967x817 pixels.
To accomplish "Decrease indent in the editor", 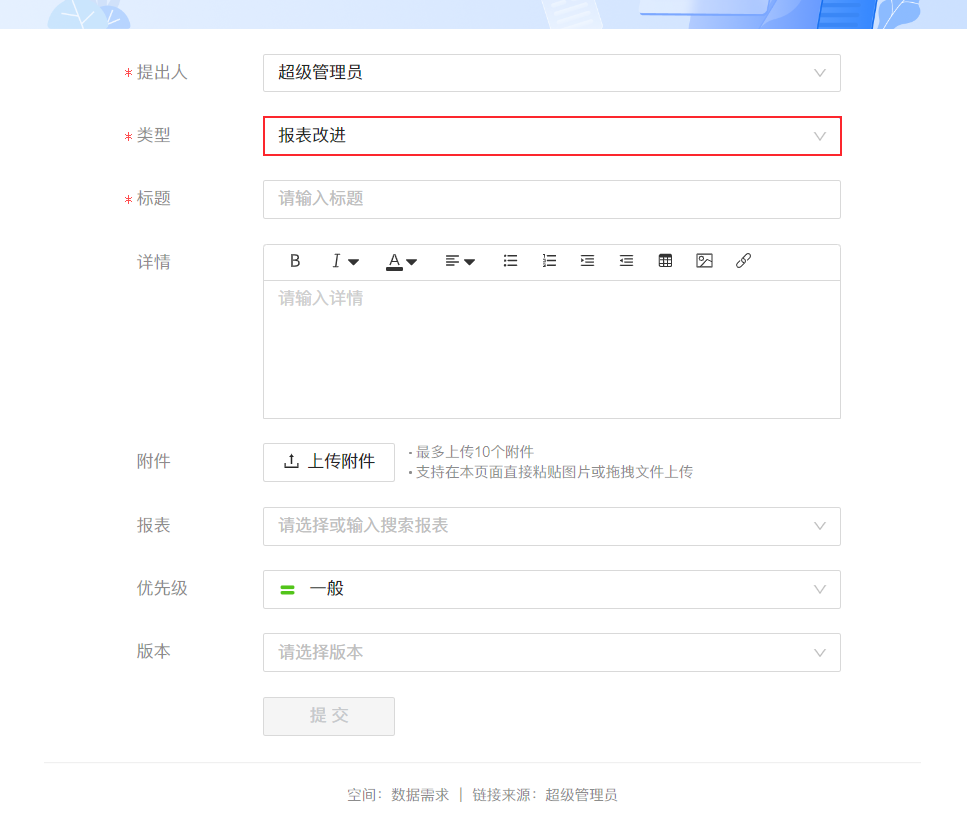I will tap(626, 261).
